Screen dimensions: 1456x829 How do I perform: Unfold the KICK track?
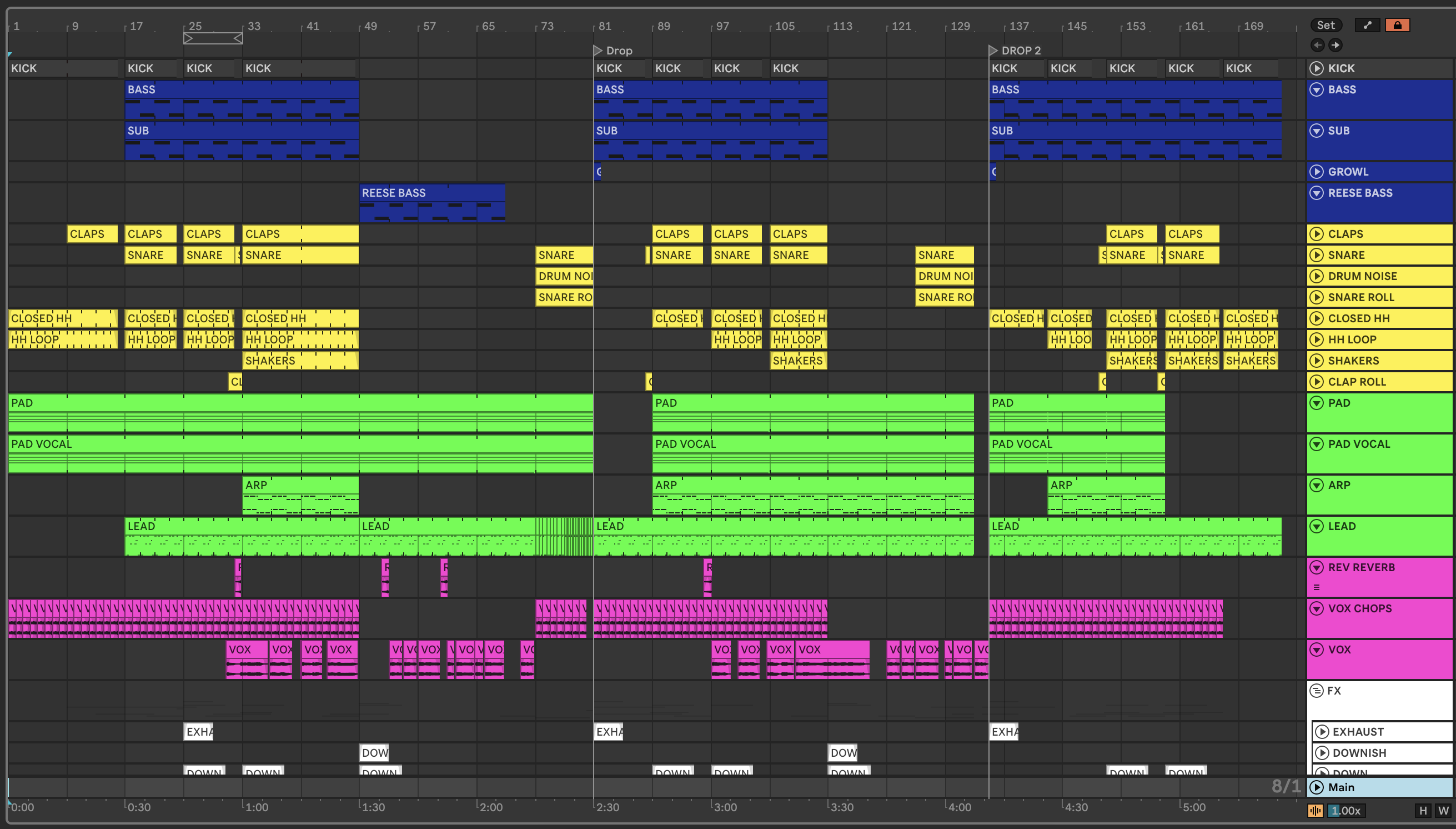point(1316,68)
